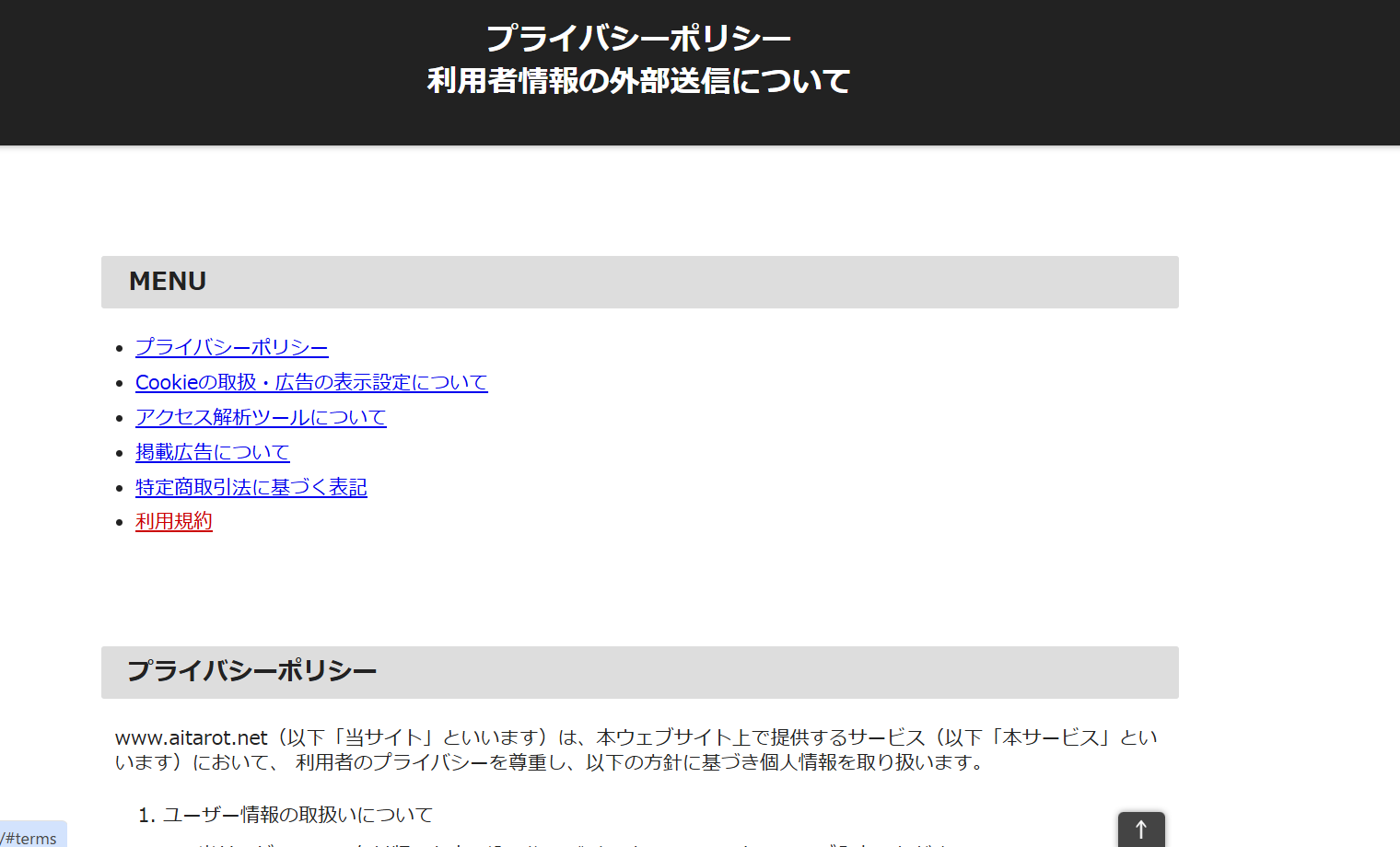Viewport: 1400px width, 847px height.
Task: Click the up-arrow button in bottom corner
Action: click(x=1140, y=830)
